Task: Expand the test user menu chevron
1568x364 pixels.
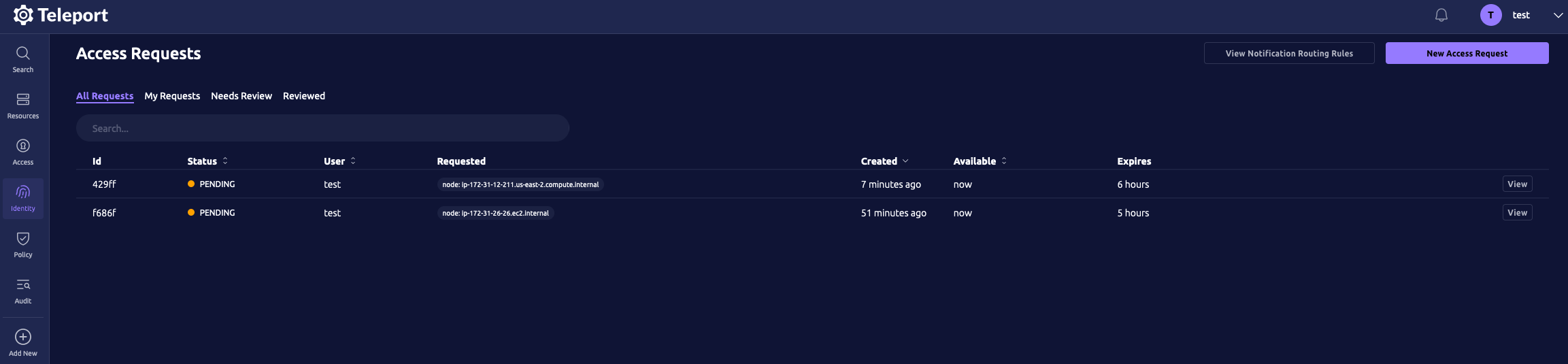Action: (x=1558, y=16)
